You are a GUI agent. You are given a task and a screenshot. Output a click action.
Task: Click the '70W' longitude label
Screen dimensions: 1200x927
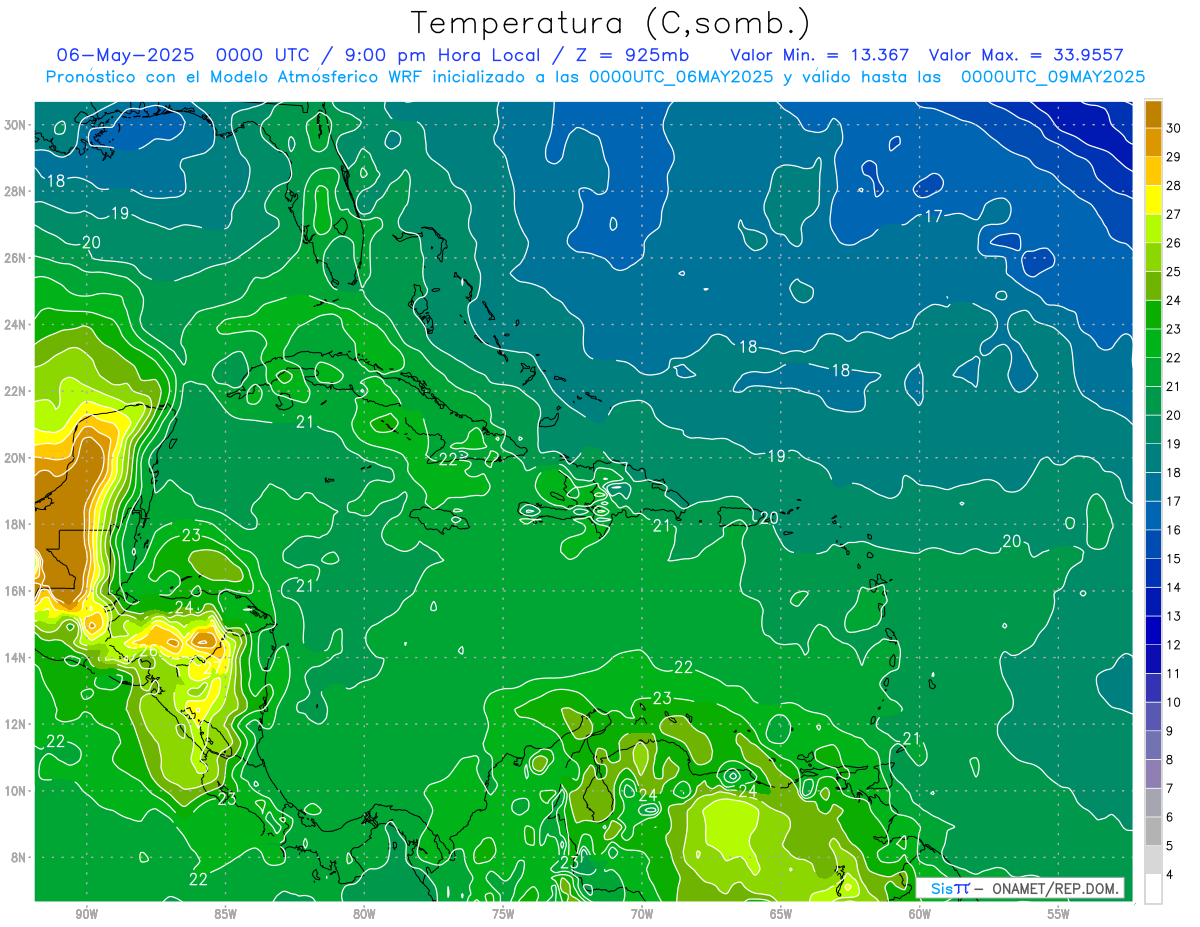(x=642, y=914)
